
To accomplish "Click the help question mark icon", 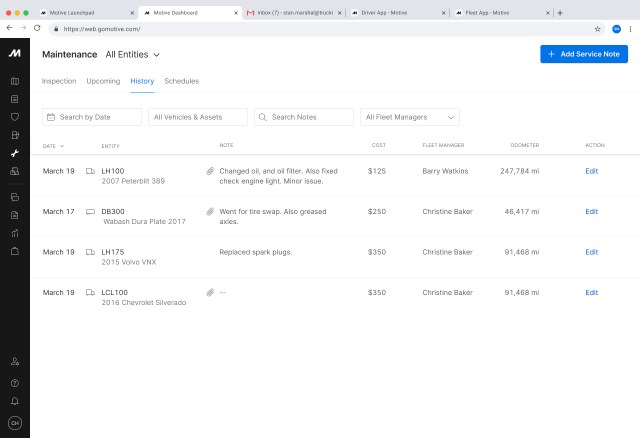I will (x=15, y=382).
